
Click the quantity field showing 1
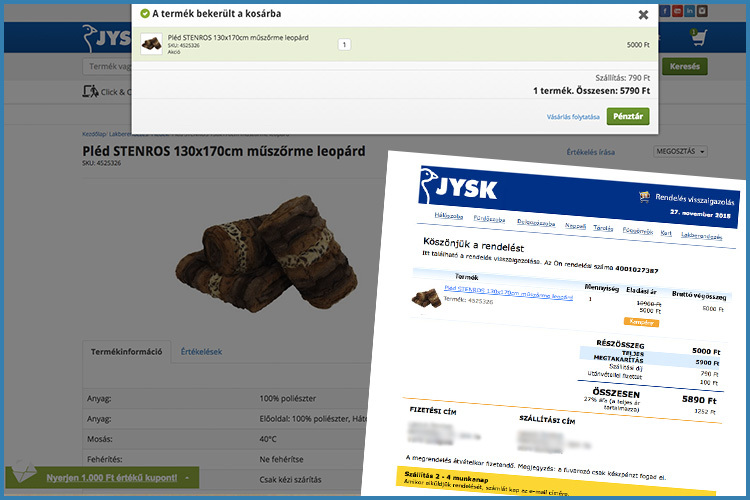click(x=344, y=44)
